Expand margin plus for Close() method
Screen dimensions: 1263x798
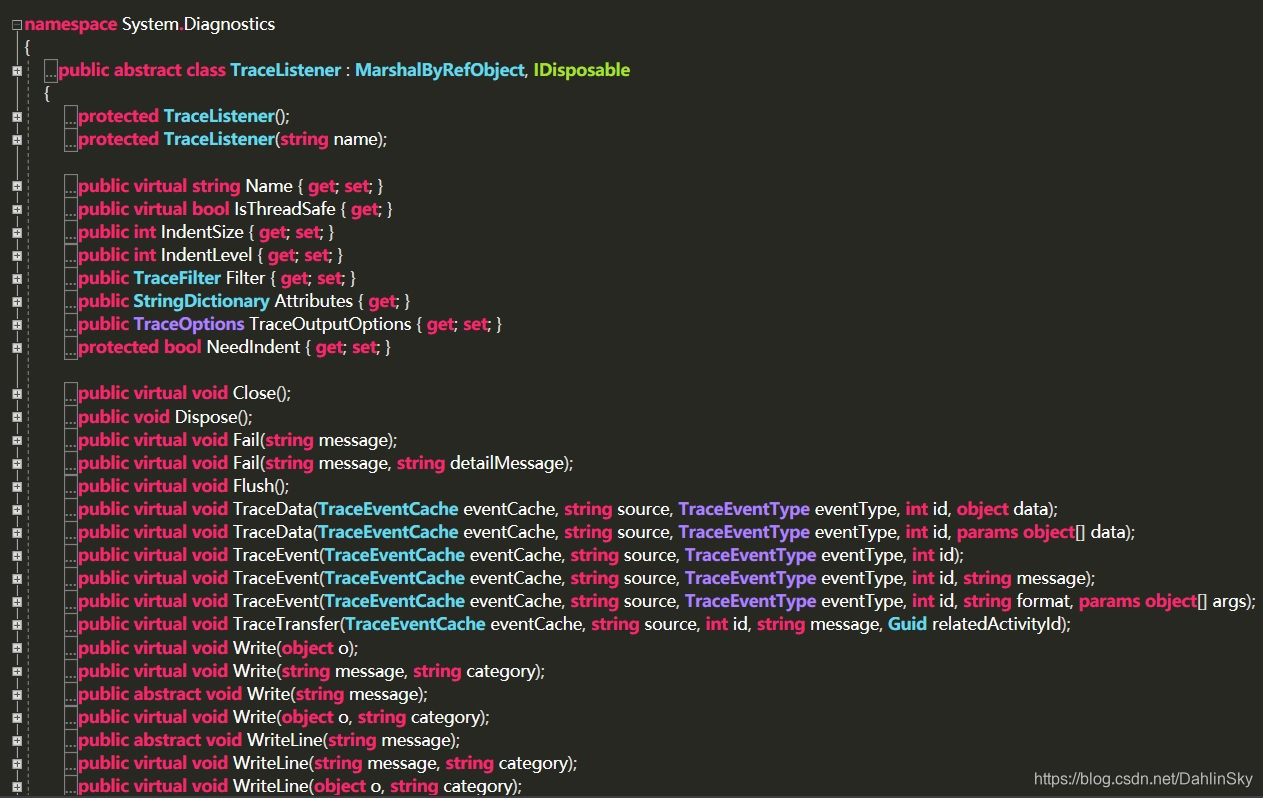pos(17,394)
